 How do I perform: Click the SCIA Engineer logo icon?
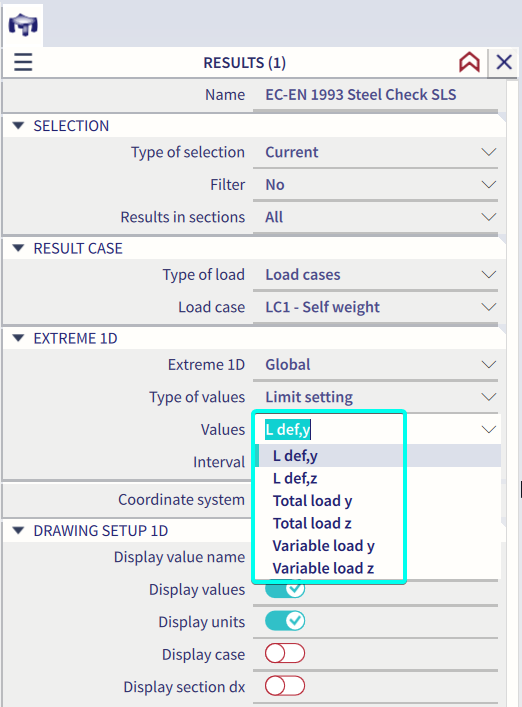pyautogui.click(x=23, y=25)
